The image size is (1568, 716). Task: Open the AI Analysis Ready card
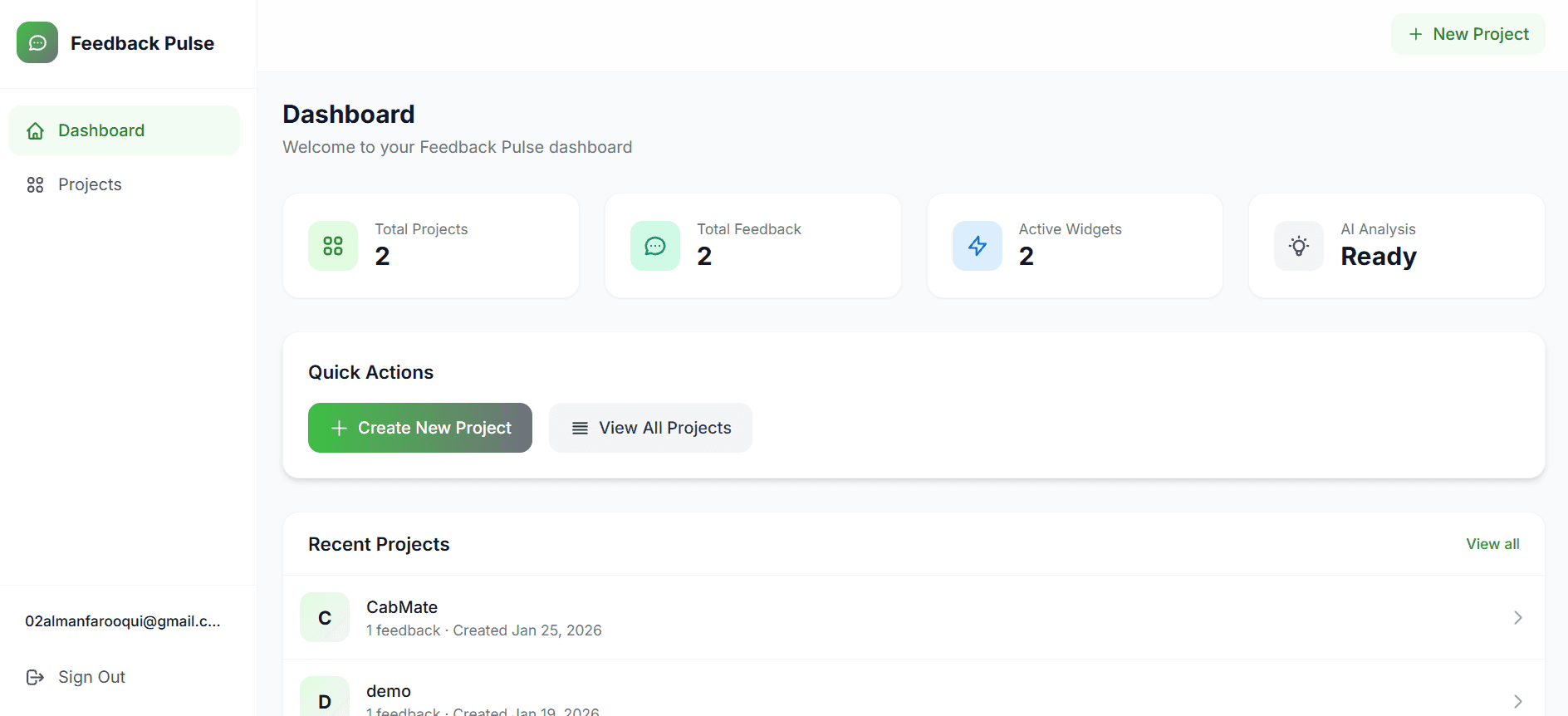coord(1396,246)
